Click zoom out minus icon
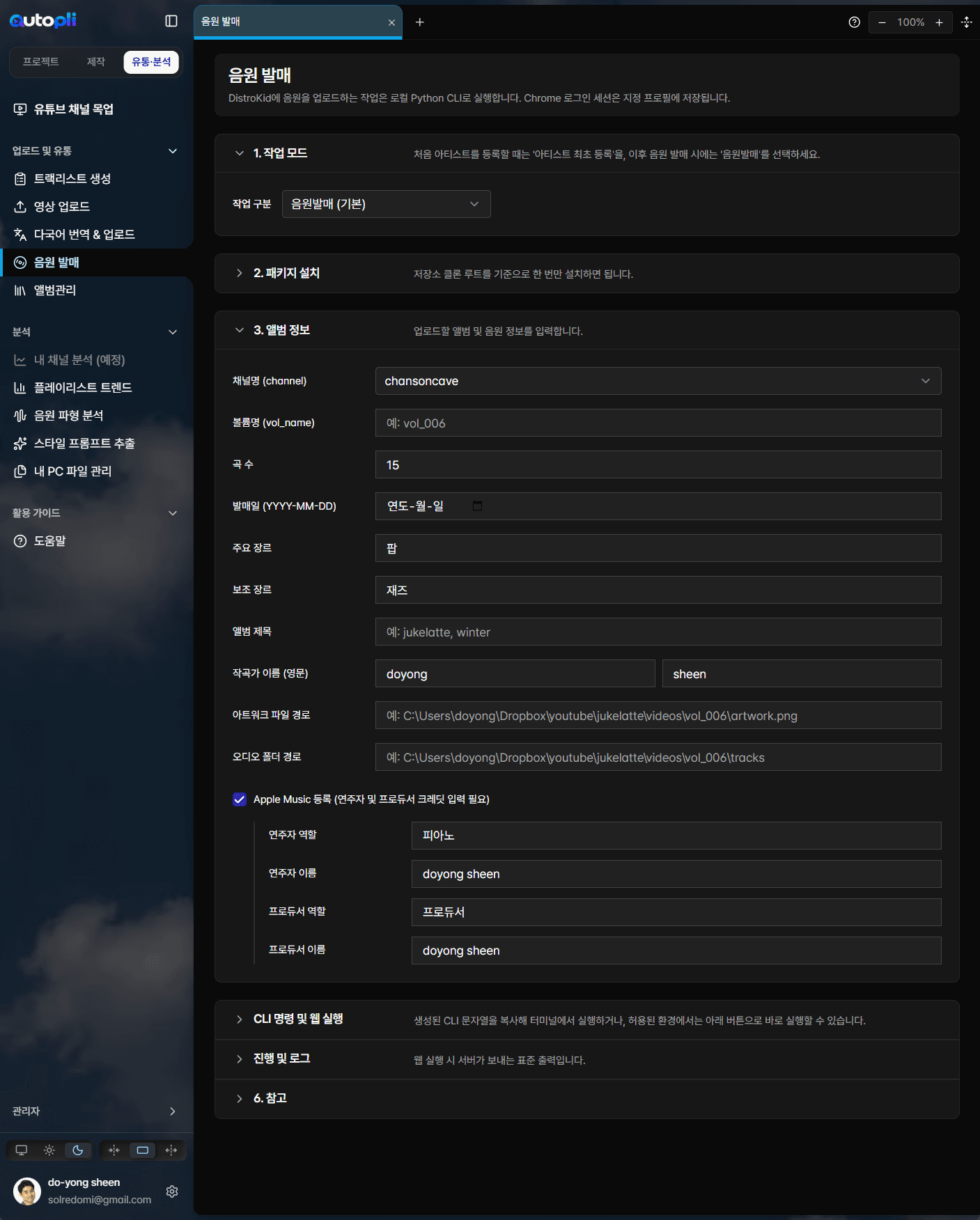This screenshot has height=1220, width=980. (x=882, y=22)
